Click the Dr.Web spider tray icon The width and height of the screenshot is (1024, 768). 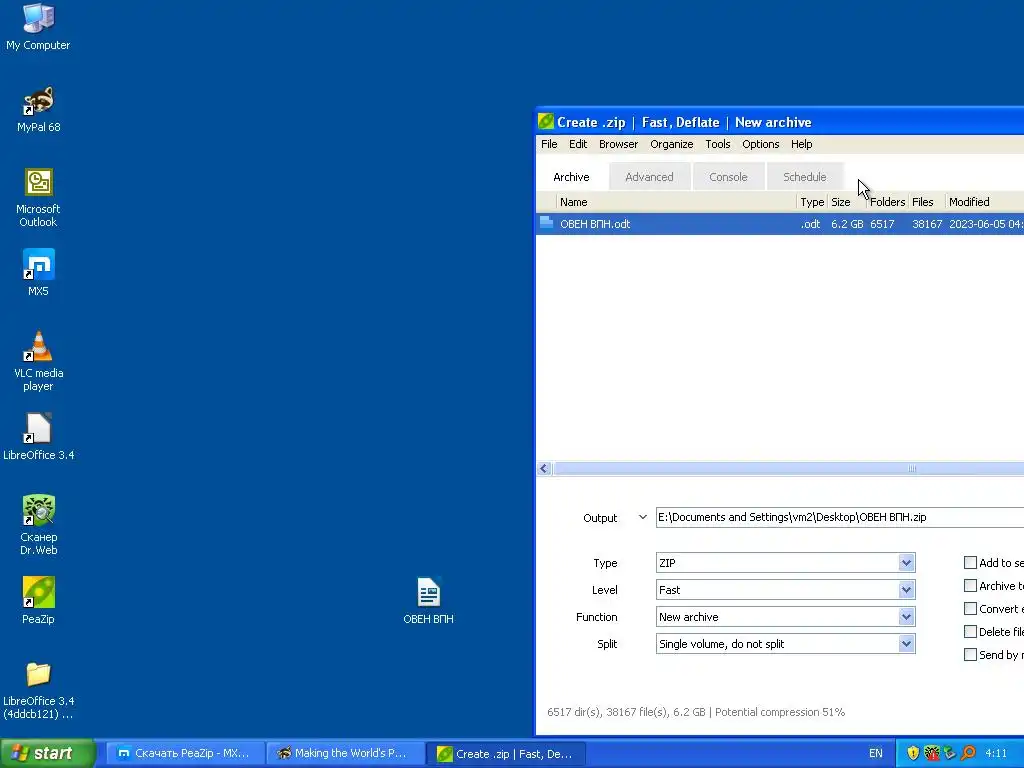tap(932, 753)
